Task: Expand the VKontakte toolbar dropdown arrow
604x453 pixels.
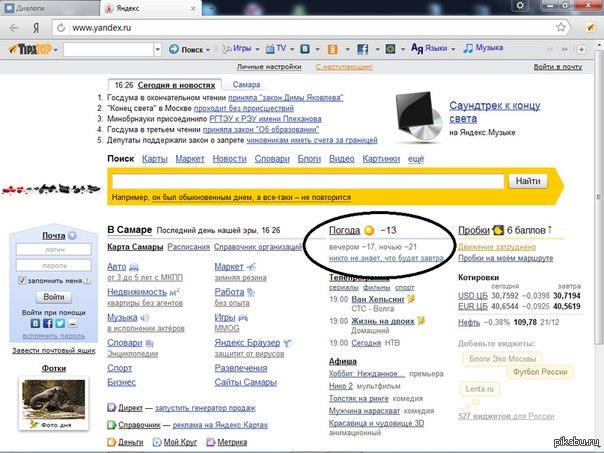Action: (x=317, y=50)
